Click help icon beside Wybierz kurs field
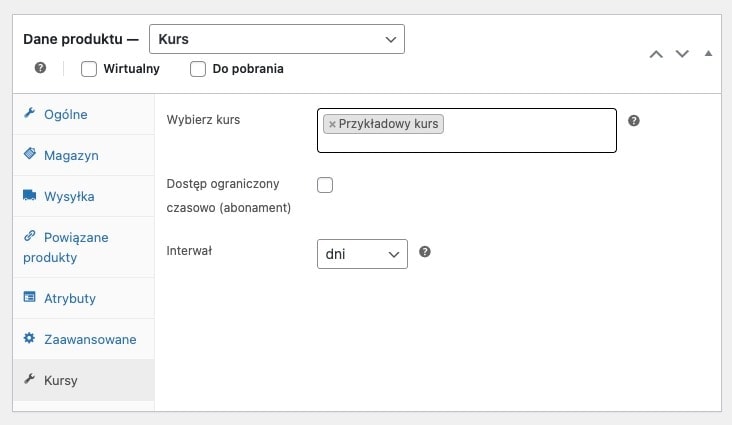 click(633, 121)
